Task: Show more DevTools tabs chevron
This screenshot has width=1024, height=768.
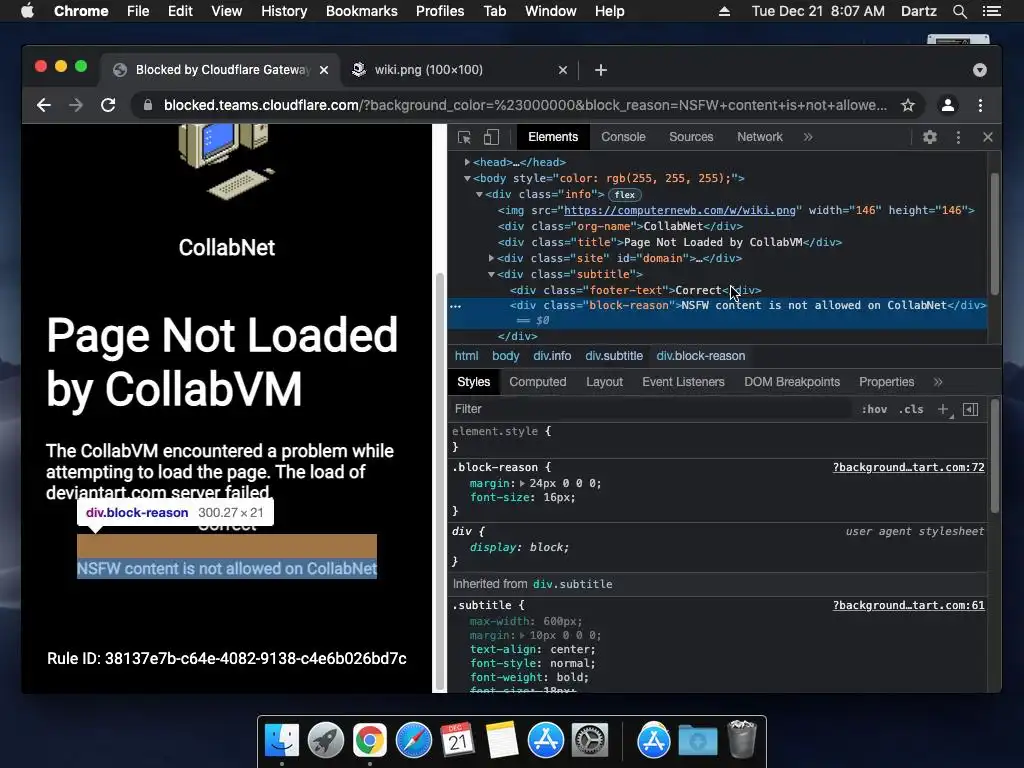Action: (x=808, y=137)
